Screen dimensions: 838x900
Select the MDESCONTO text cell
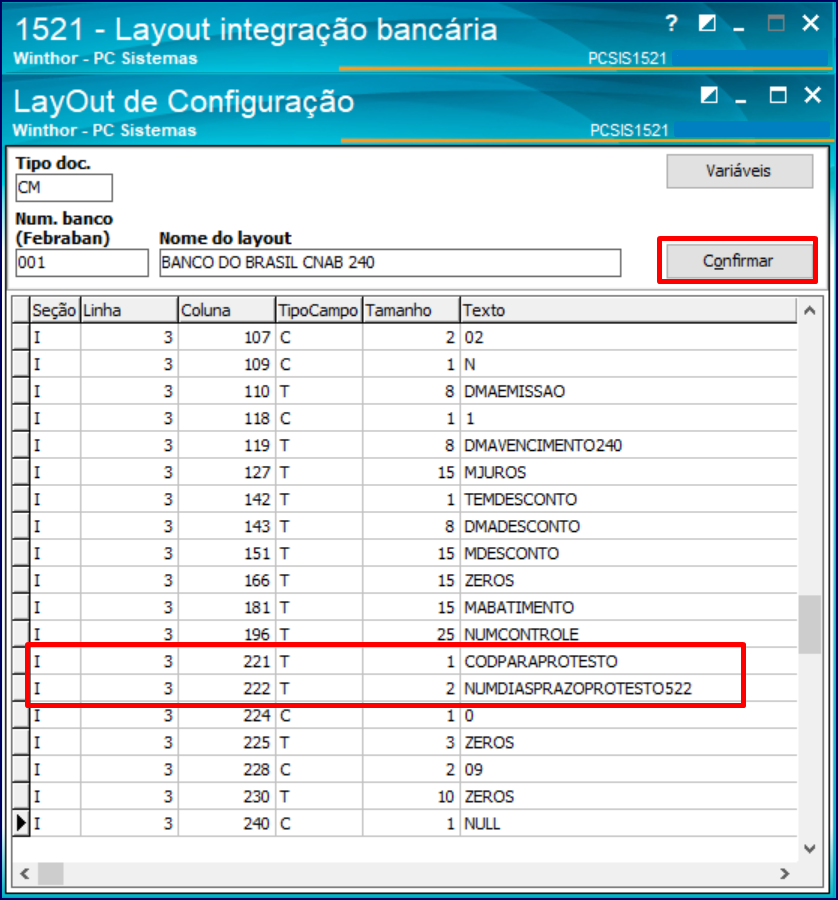pyautogui.click(x=628, y=553)
